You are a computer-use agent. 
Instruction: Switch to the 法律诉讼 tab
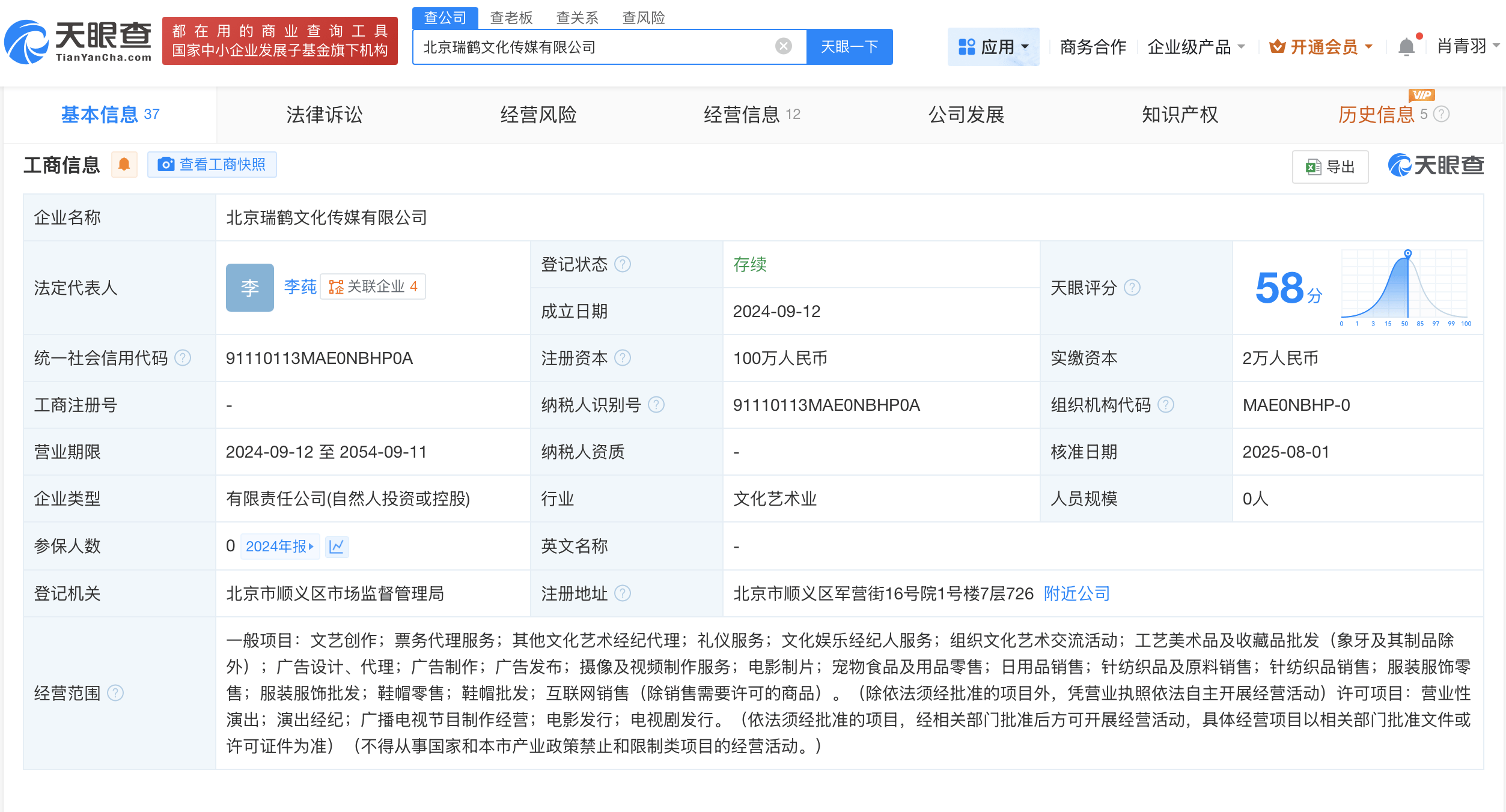pyautogui.click(x=324, y=115)
